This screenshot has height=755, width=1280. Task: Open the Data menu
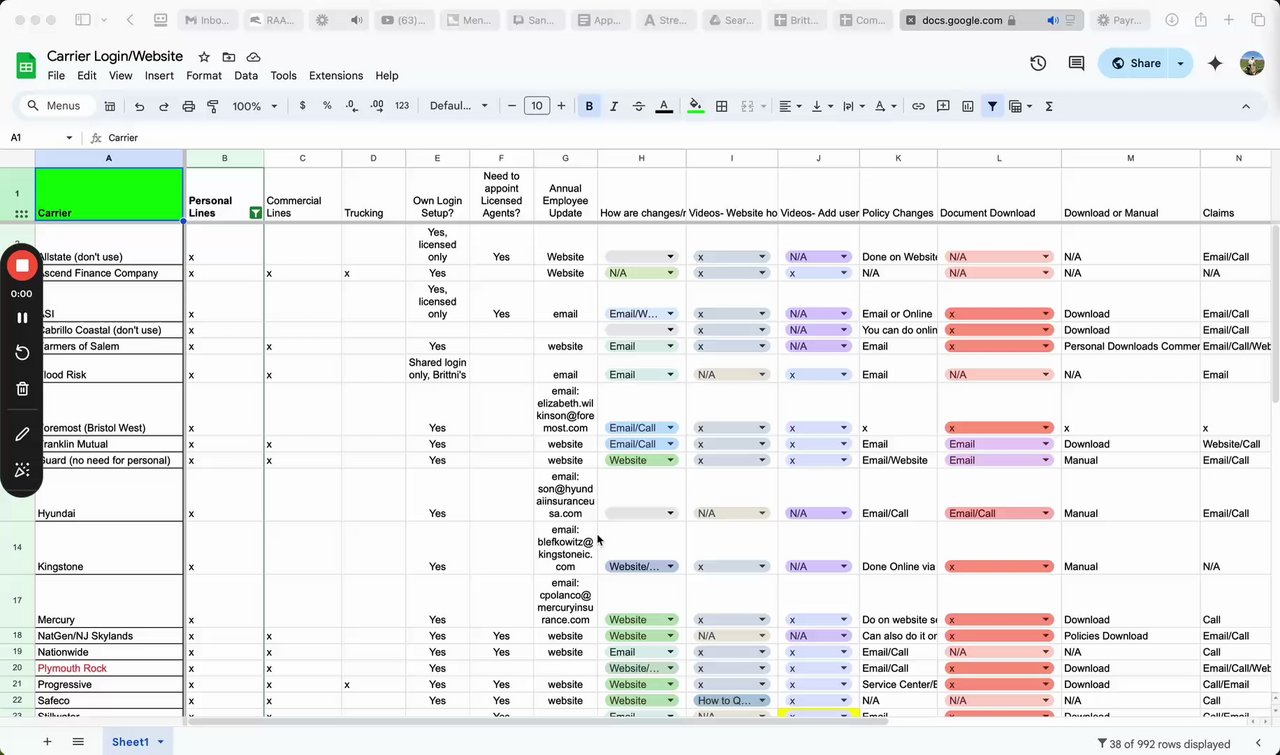click(x=246, y=75)
